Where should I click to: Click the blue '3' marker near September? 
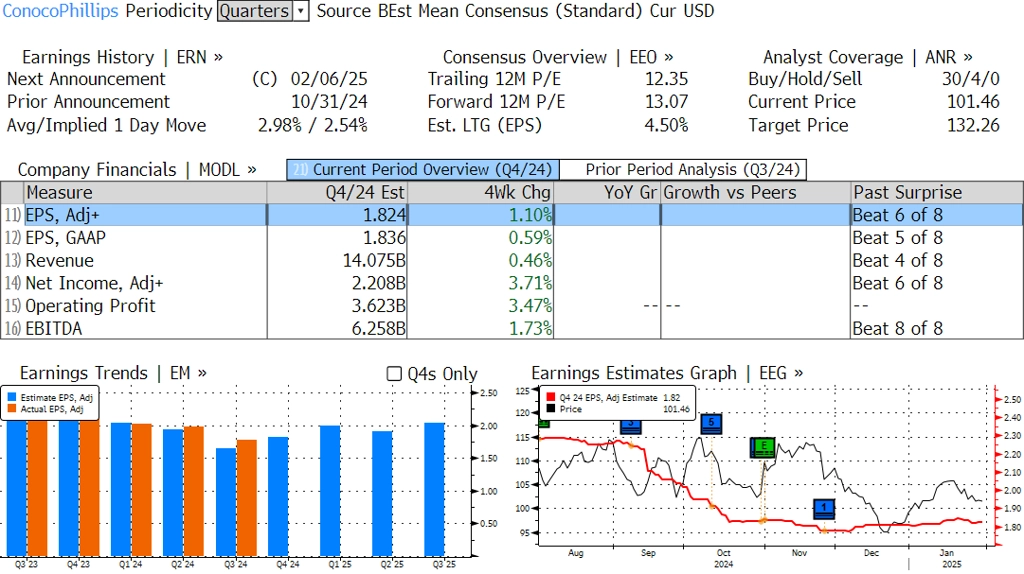pyautogui.click(x=631, y=427)
